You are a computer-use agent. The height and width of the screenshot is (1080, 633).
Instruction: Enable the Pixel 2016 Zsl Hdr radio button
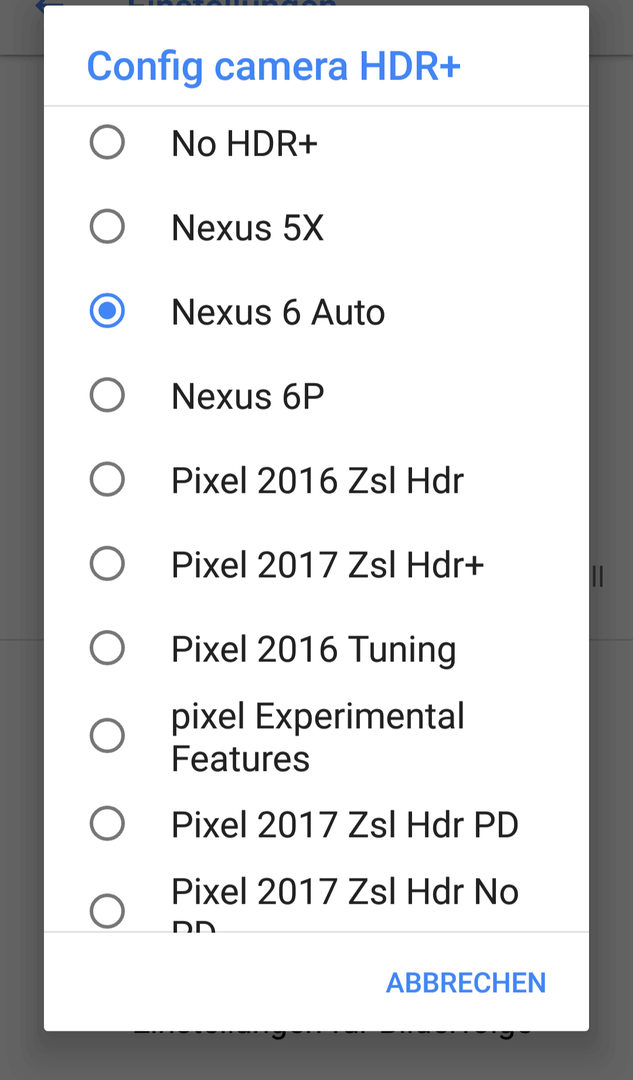(107, 480)
